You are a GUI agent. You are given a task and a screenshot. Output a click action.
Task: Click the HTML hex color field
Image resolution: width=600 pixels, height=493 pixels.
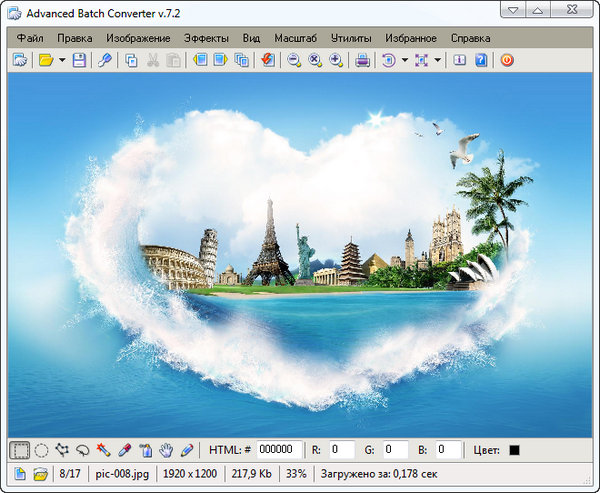[x=280, y=450]
